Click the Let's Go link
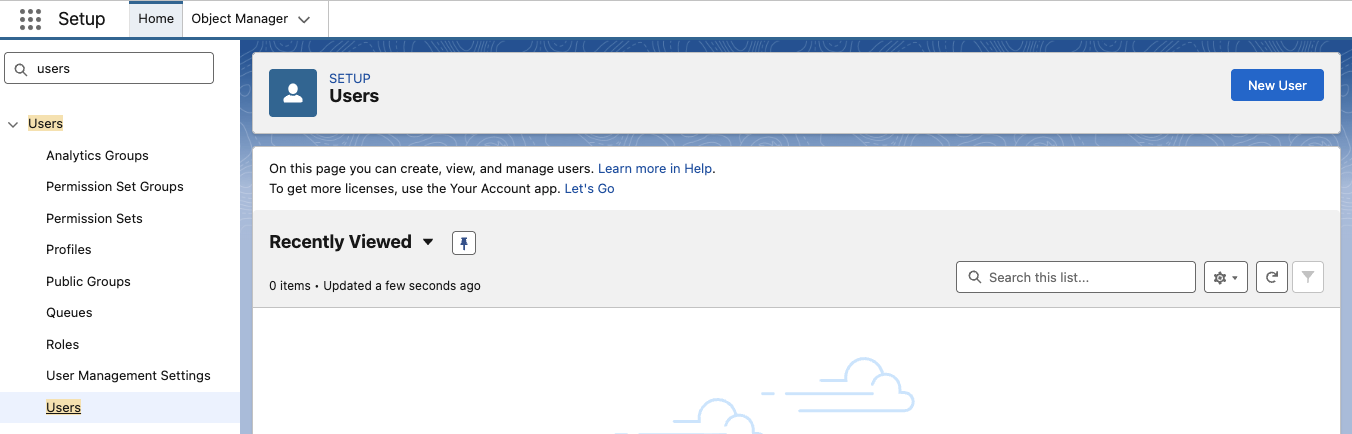 [589, 188]
